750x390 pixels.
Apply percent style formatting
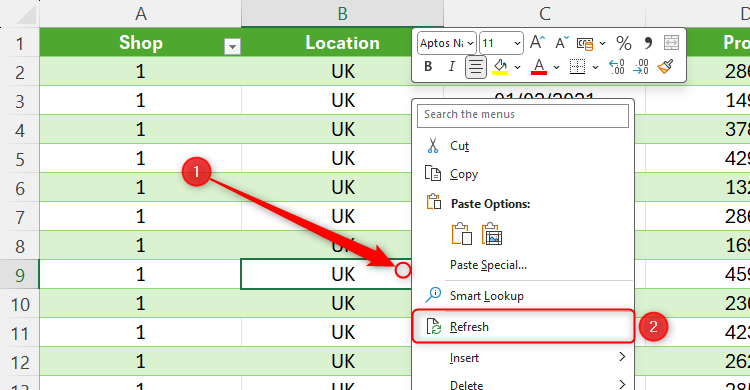click(x=624, y=43)
